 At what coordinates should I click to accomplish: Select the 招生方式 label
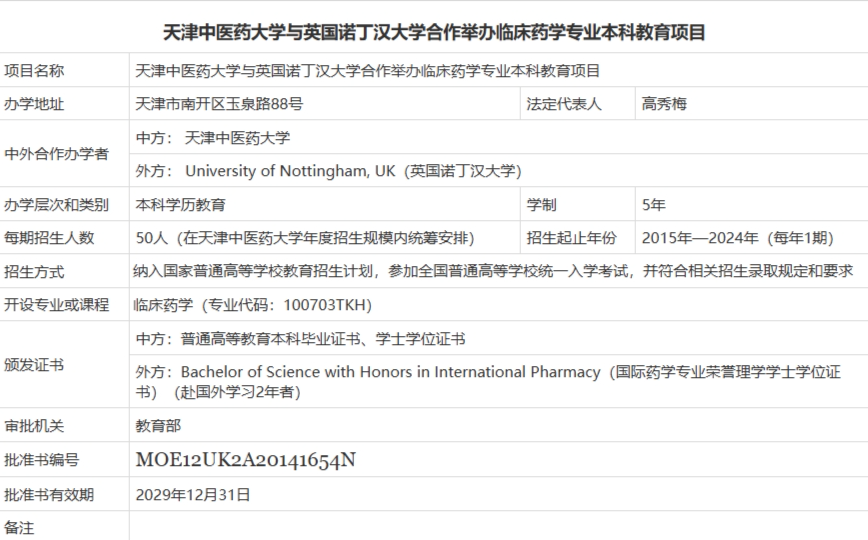[x=34, y=271]
